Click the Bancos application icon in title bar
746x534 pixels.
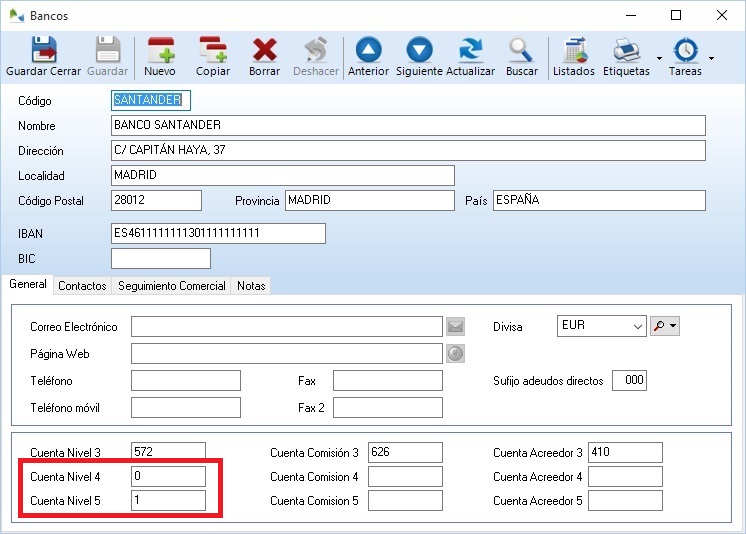16,16
